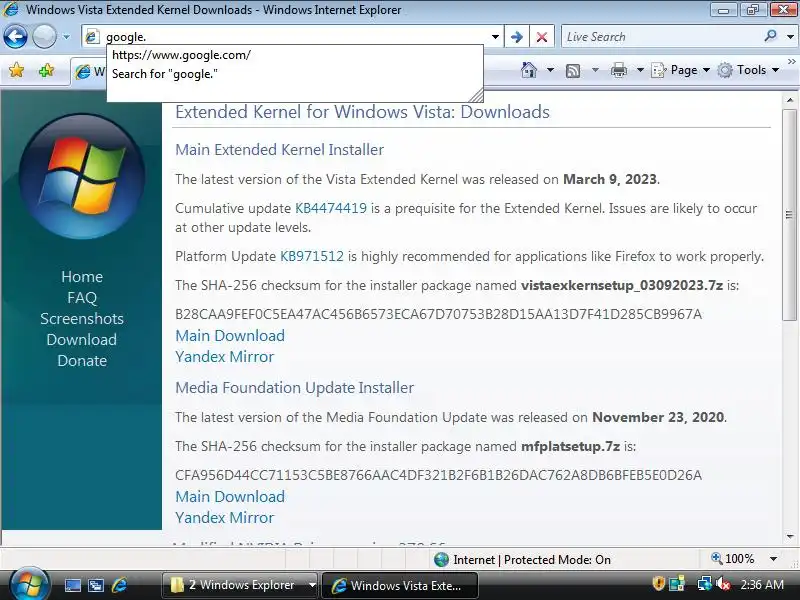Open the Screenshots sidebar link
800x600 pixels.
click(82, 318)
